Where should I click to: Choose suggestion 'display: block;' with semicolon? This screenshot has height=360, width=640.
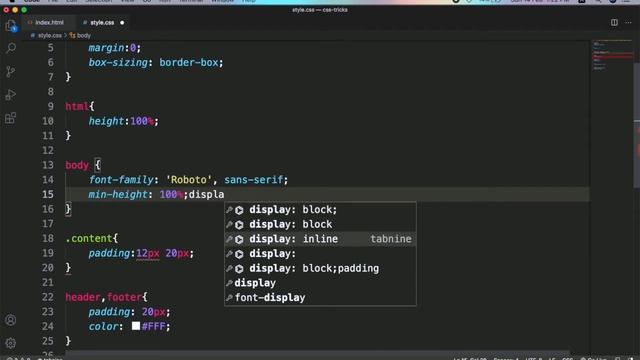click(320, 210)
